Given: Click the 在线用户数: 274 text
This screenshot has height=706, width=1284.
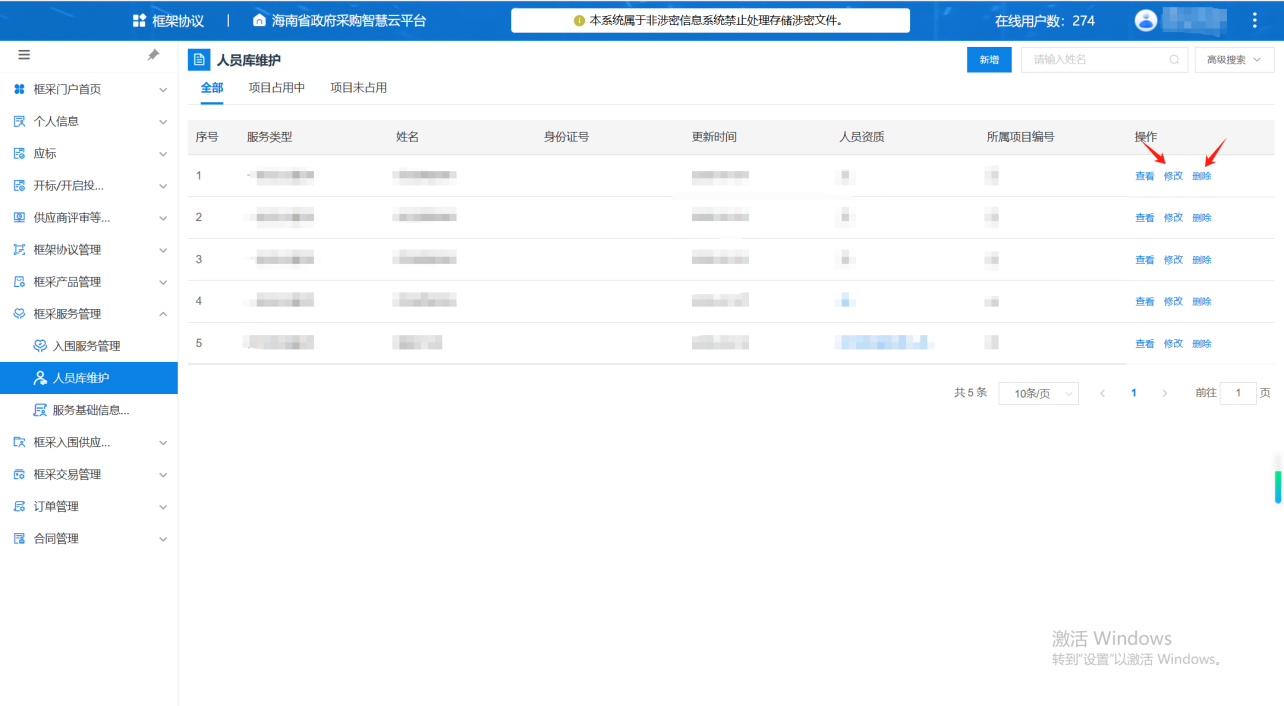Looking at the screenshot, I should pos(1045,21).
